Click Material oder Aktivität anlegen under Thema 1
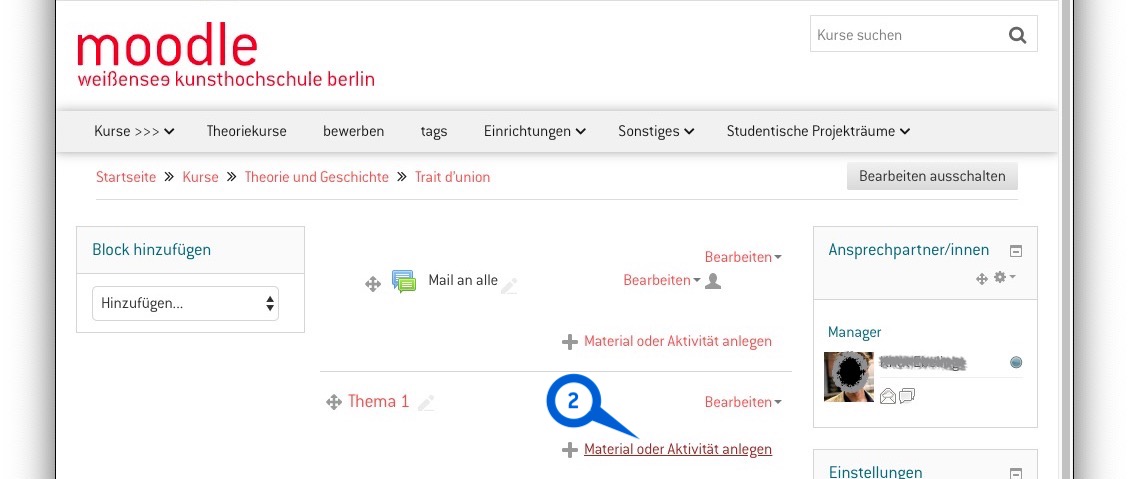Viewport: 1129px width, 479px height. [678, 449]
